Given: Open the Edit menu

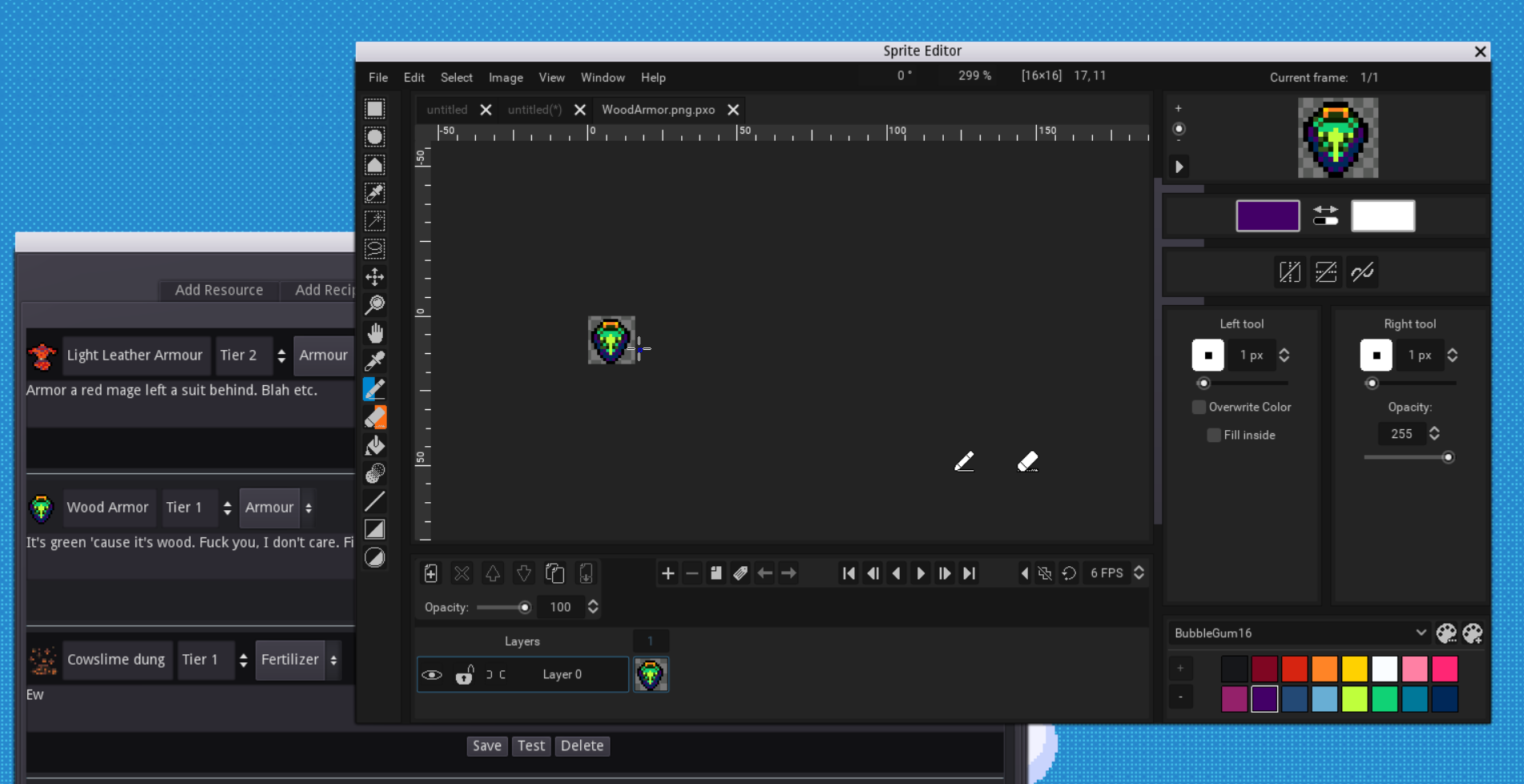Looking at the screenshot, I should [x=414, y=78].
